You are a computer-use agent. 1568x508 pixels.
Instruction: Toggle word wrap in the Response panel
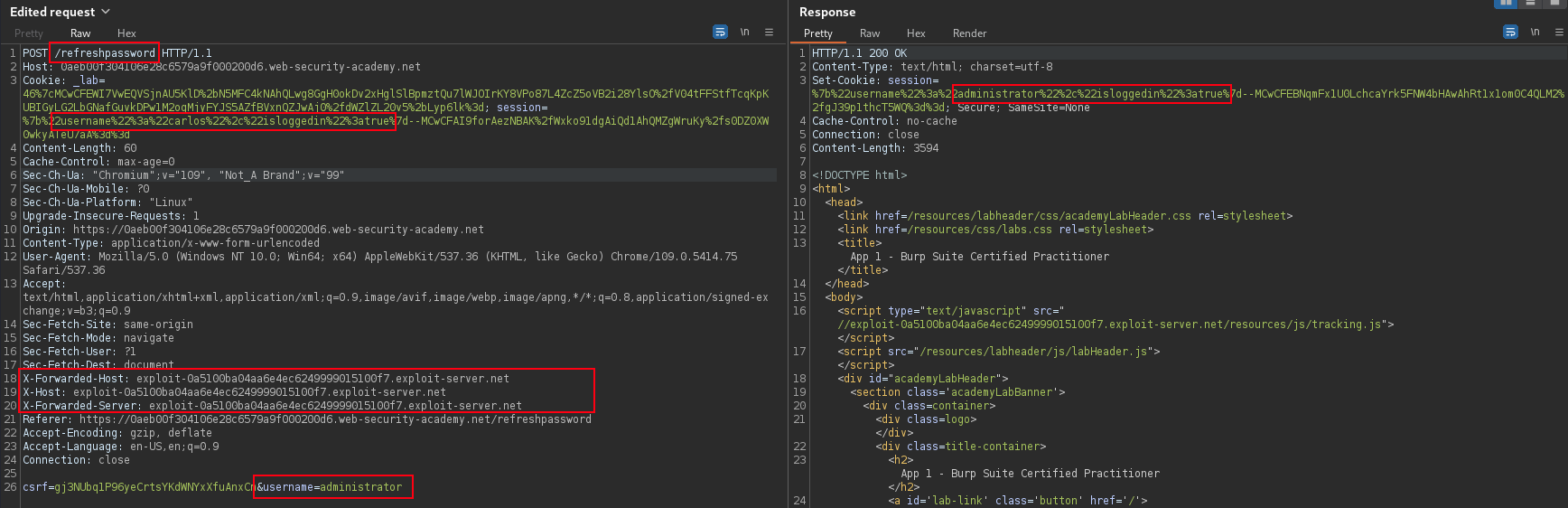pyautogui.click(x=1510, y=32)
